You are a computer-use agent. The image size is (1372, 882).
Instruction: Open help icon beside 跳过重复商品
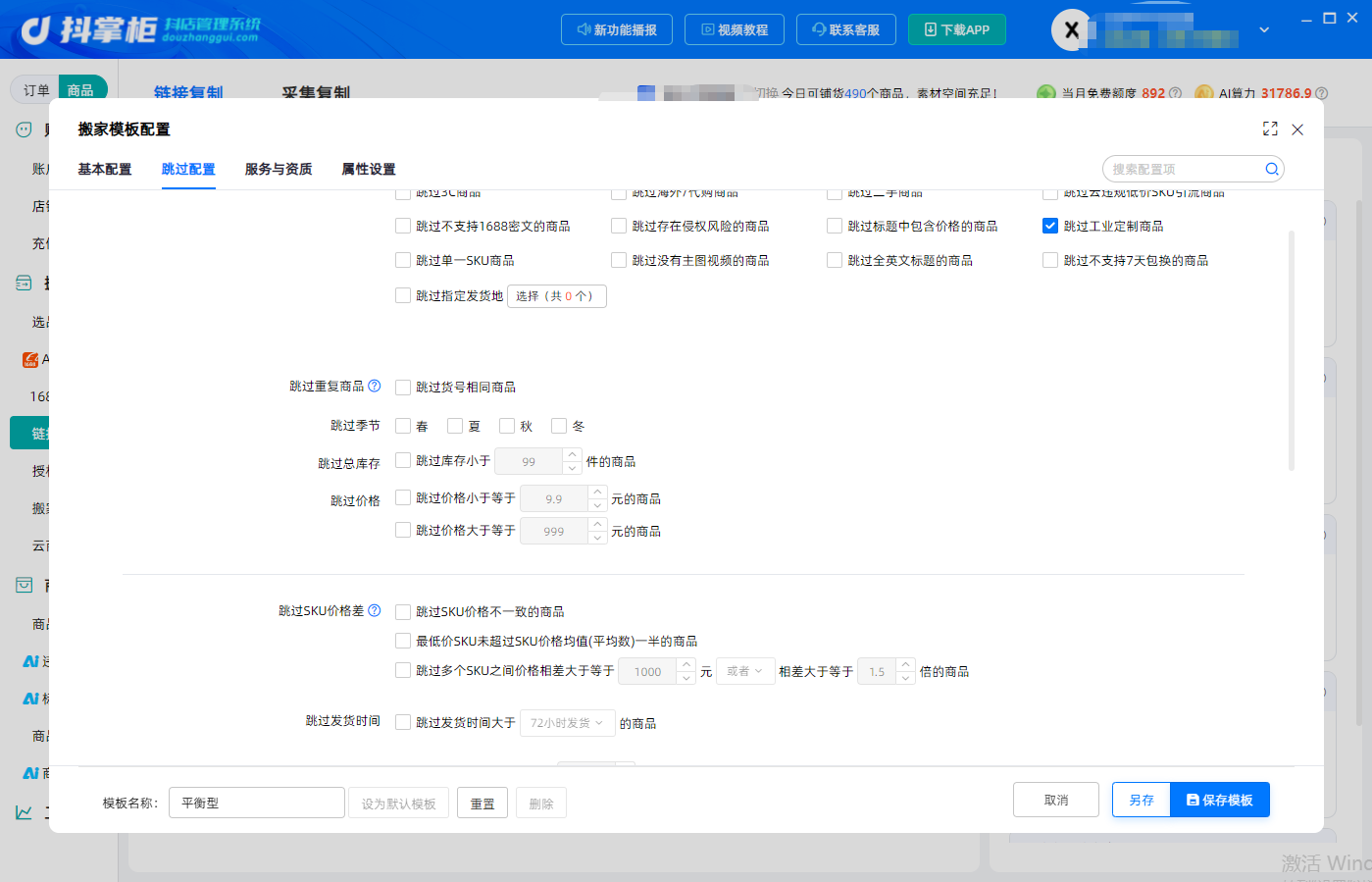(x=374, y=386)
